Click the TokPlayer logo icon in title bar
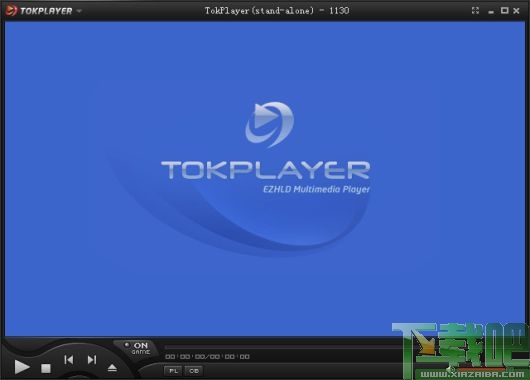Screen dimensions: 530x380 click(10, 10)
